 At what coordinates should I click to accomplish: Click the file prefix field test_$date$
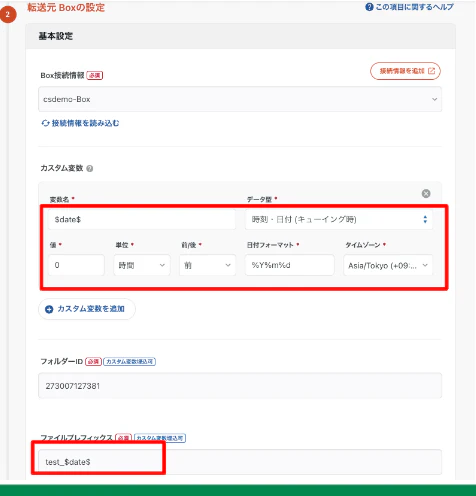tap(240, 462)
